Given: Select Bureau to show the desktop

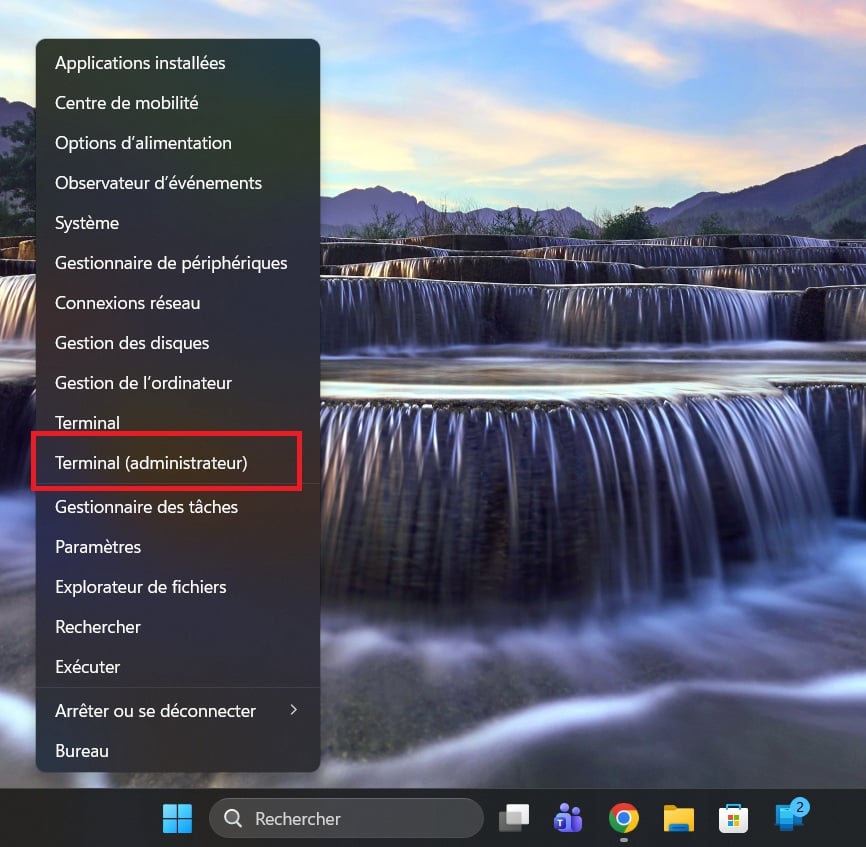Looking at the screenshot, I should click(81, 750).
